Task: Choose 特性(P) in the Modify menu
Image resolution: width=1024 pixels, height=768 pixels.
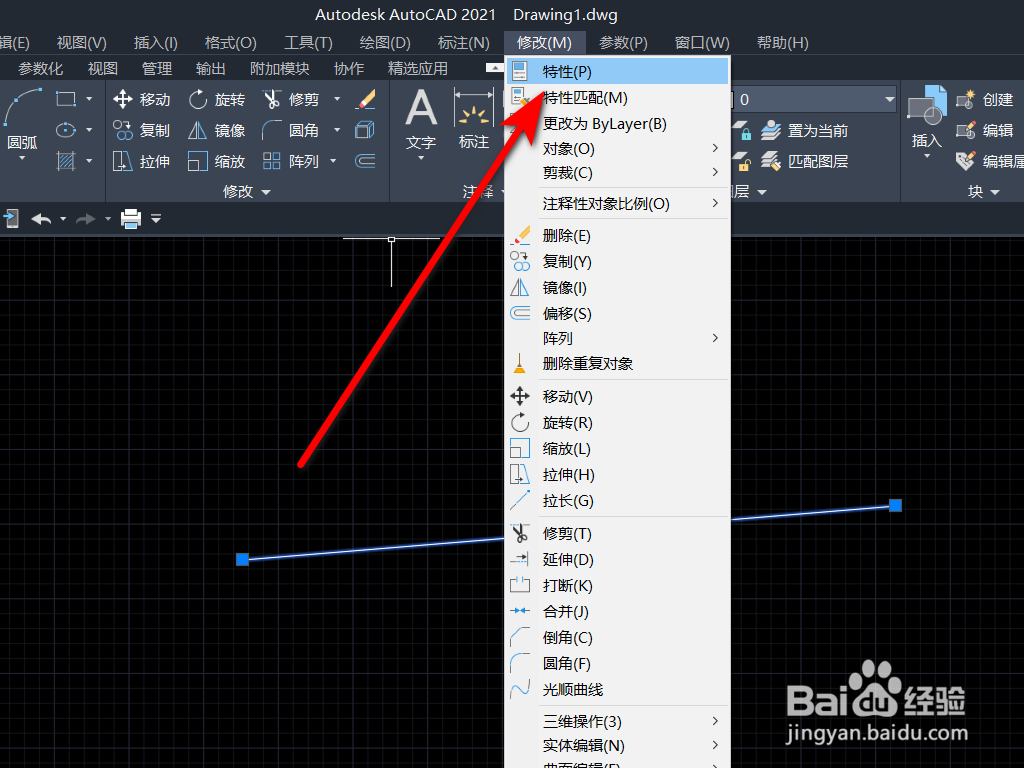Action: click(x=618, y=71)
